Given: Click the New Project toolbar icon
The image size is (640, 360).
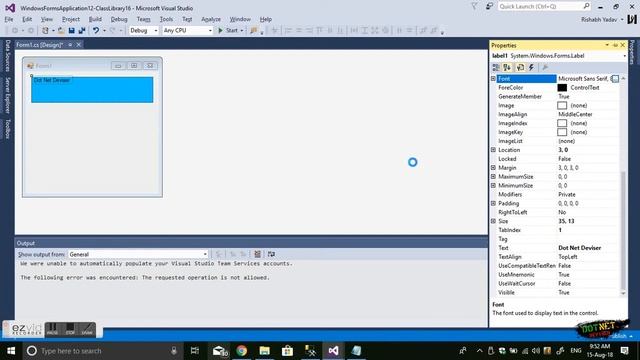Looking at the screenshot, I should click(x=45, y=30).
